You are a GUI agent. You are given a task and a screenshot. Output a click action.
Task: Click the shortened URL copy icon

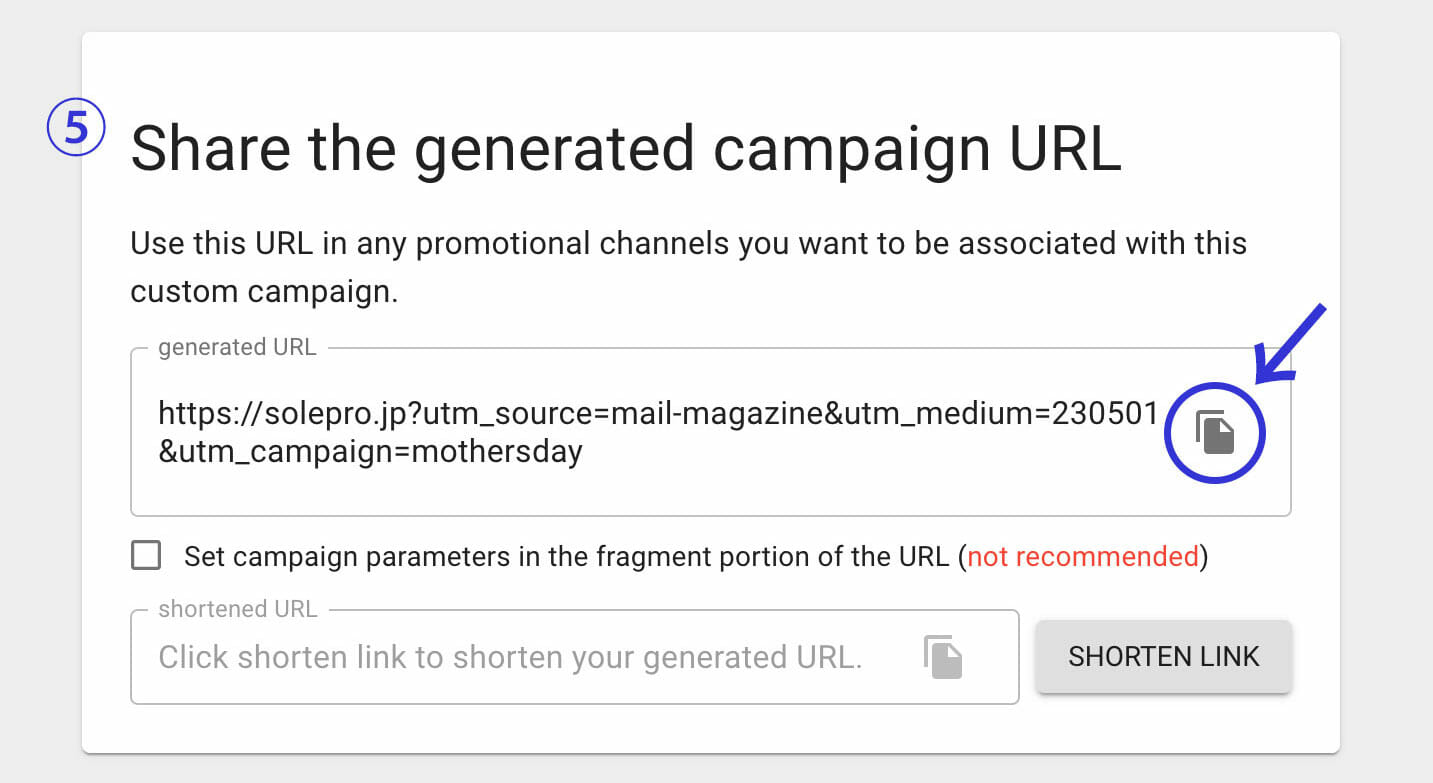(x=942, y=657)
